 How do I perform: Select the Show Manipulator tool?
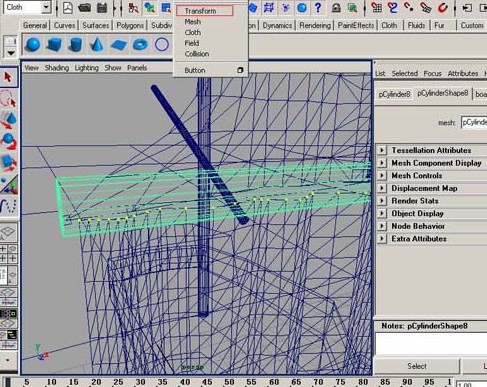tap(9, 184)
